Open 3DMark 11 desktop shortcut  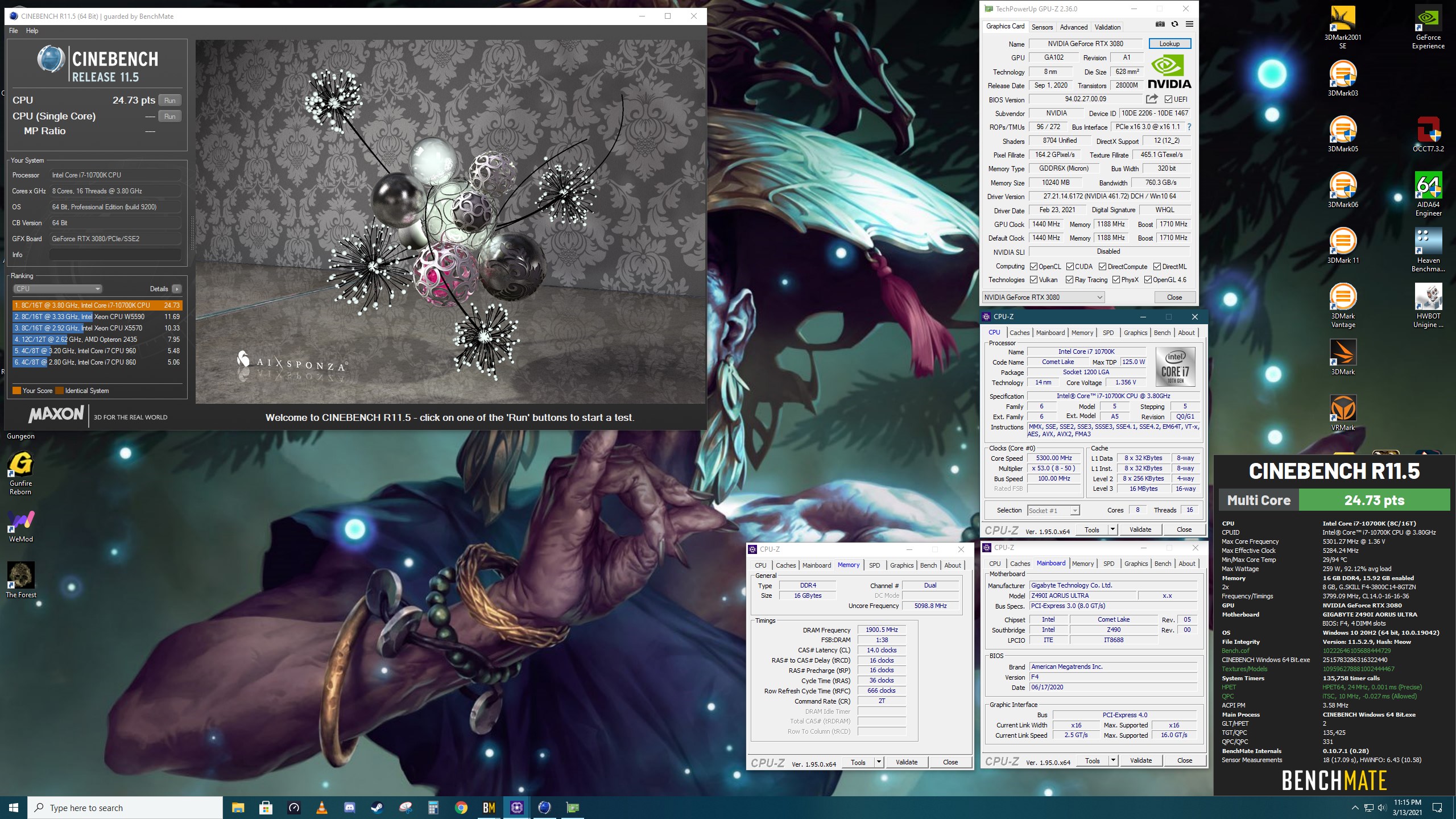tap(1342, 245)
